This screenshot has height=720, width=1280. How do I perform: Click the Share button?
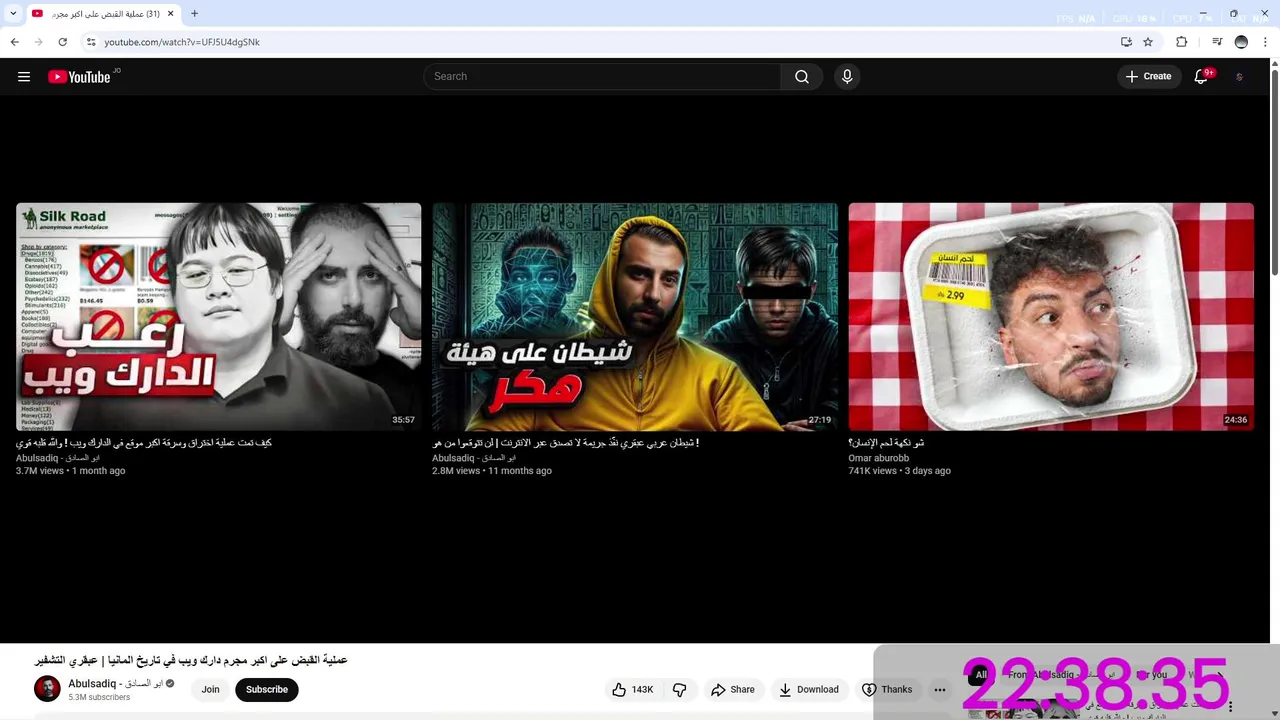[733, 689]
